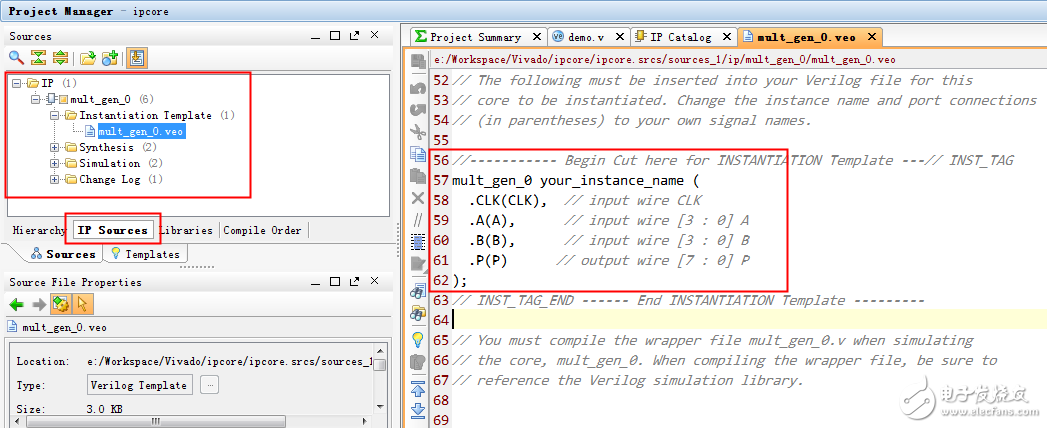Toggle the highlighted view button in Sources toolbar
This screenshot has height=428, width=1047.
point(136,58)
